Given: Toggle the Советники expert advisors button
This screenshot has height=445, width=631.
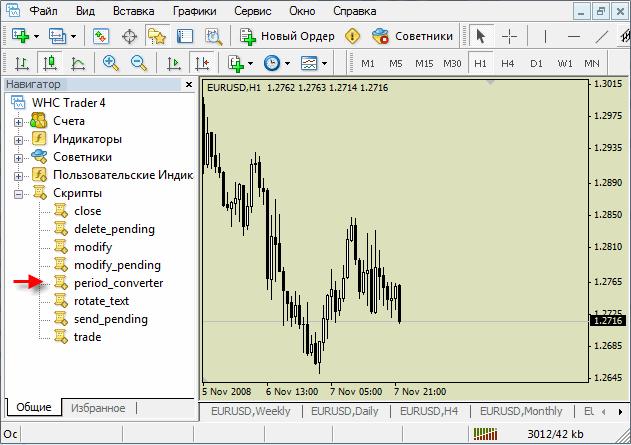Looking at the screenshot, I should click(412, 36).
